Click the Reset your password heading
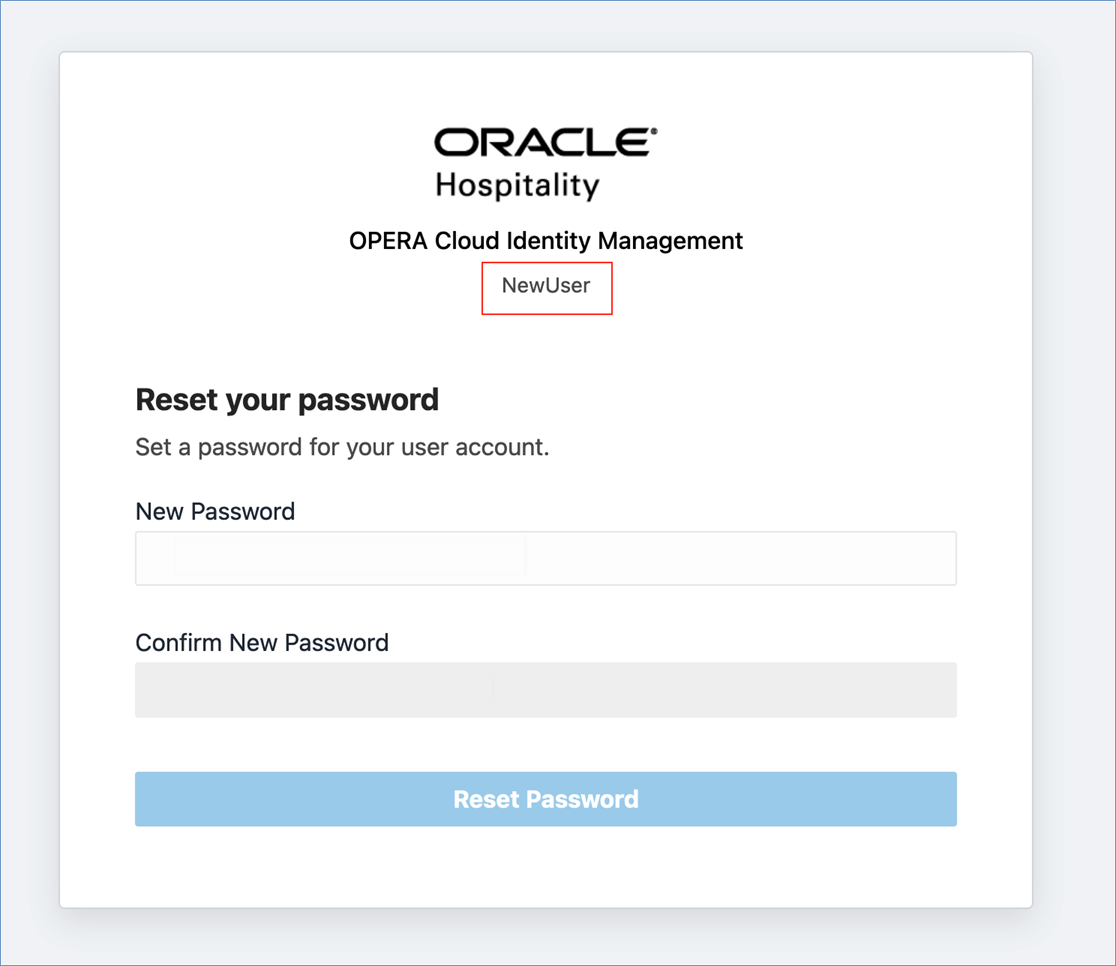1116x966 pixels. click(287, 399)
